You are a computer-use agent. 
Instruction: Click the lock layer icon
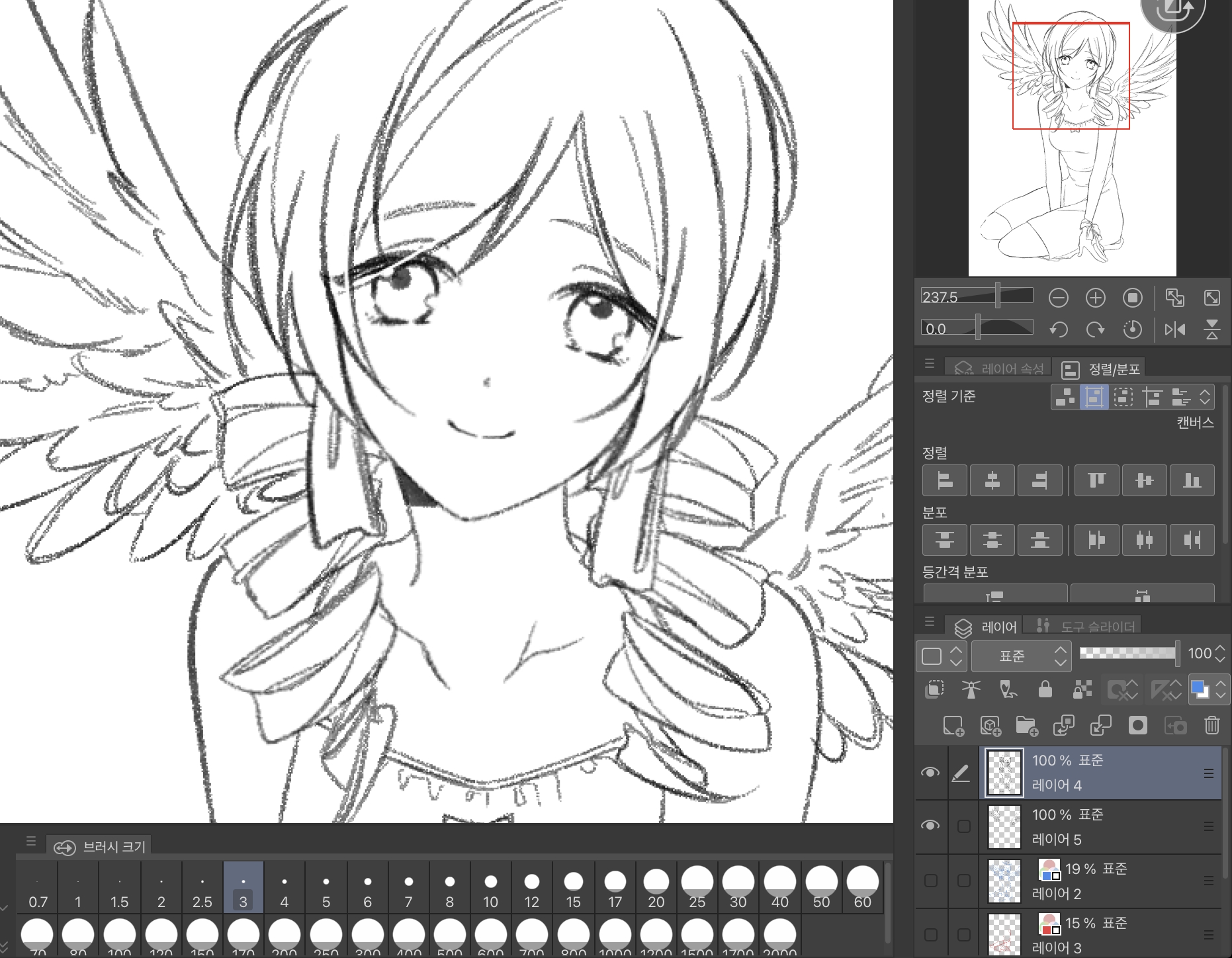[1045, 690]
